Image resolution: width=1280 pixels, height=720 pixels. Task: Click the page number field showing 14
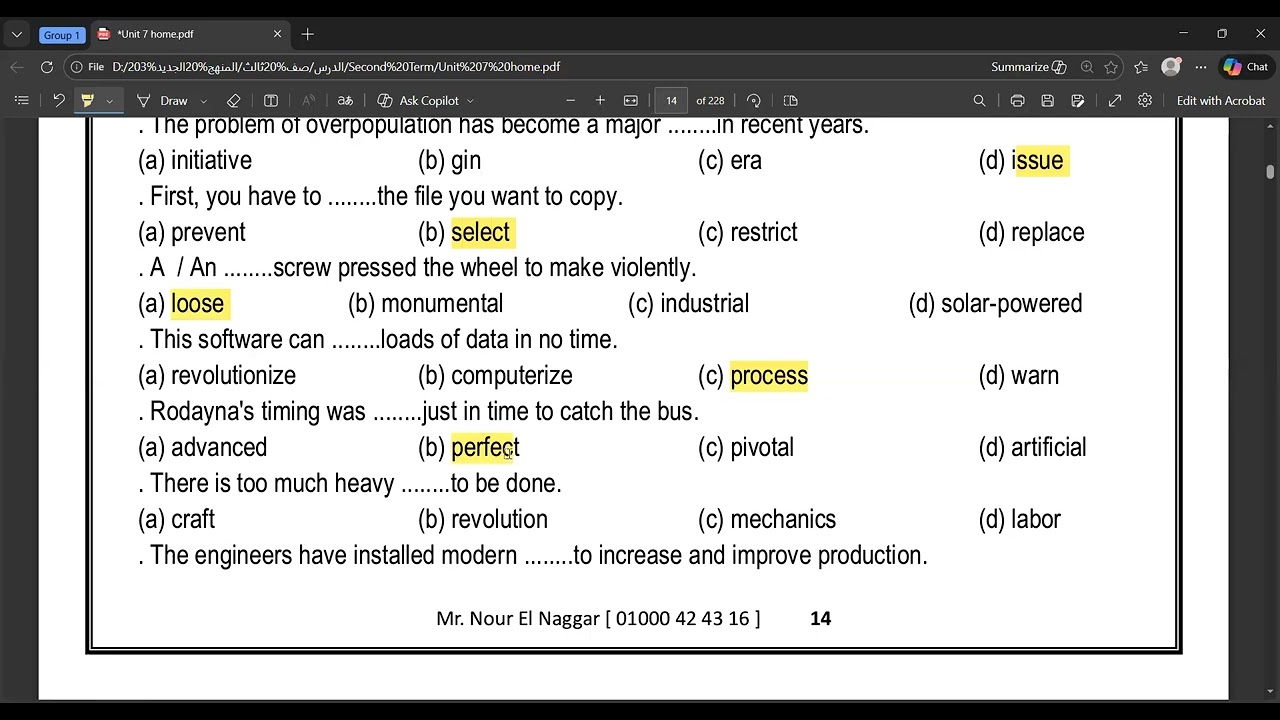coord(671,101)
